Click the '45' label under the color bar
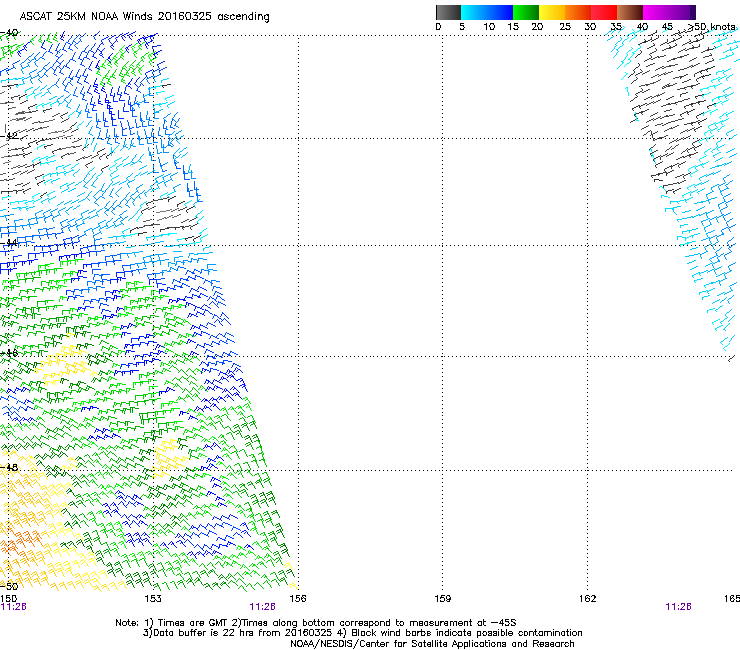Screen dimensions: 740x650 [x=667, y=27]
